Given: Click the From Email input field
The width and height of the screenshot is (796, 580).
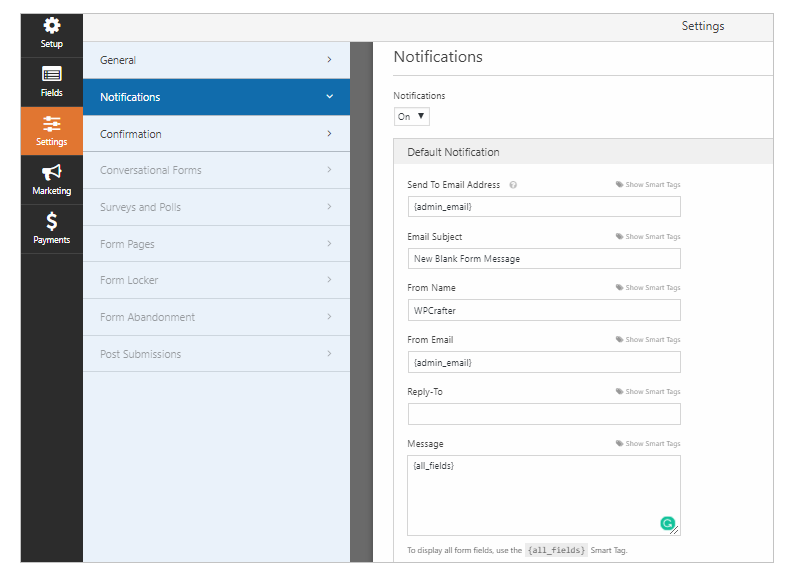Looking at the screenshot, I should tap(544, 362).
